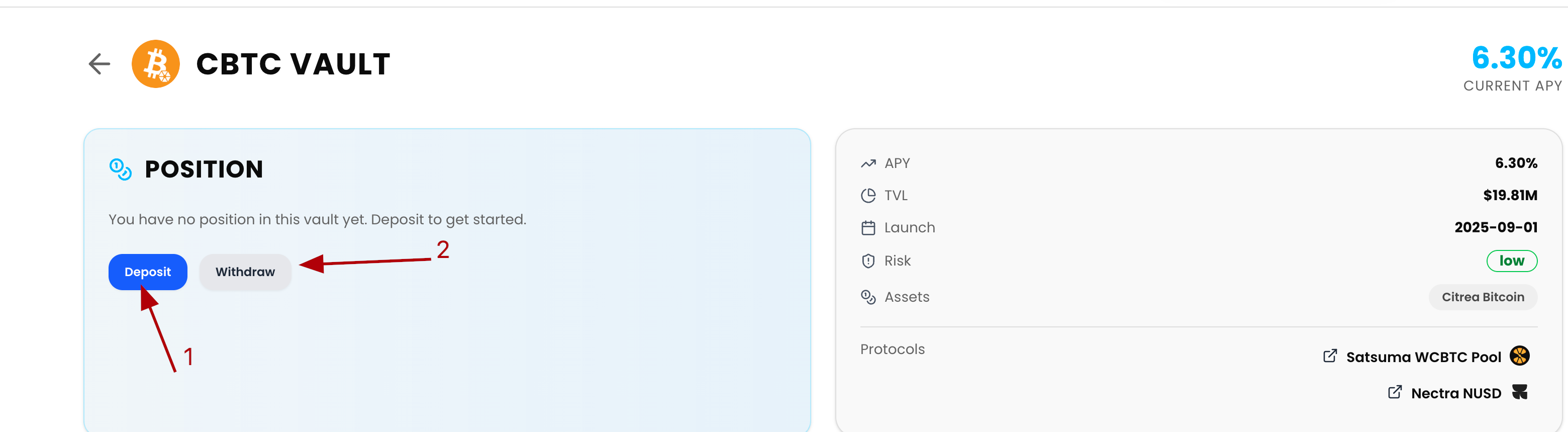The width and height of the screenshot is (1568, 432).
Task: Open the Nectra NUSD link
Action: (1455, 393)
